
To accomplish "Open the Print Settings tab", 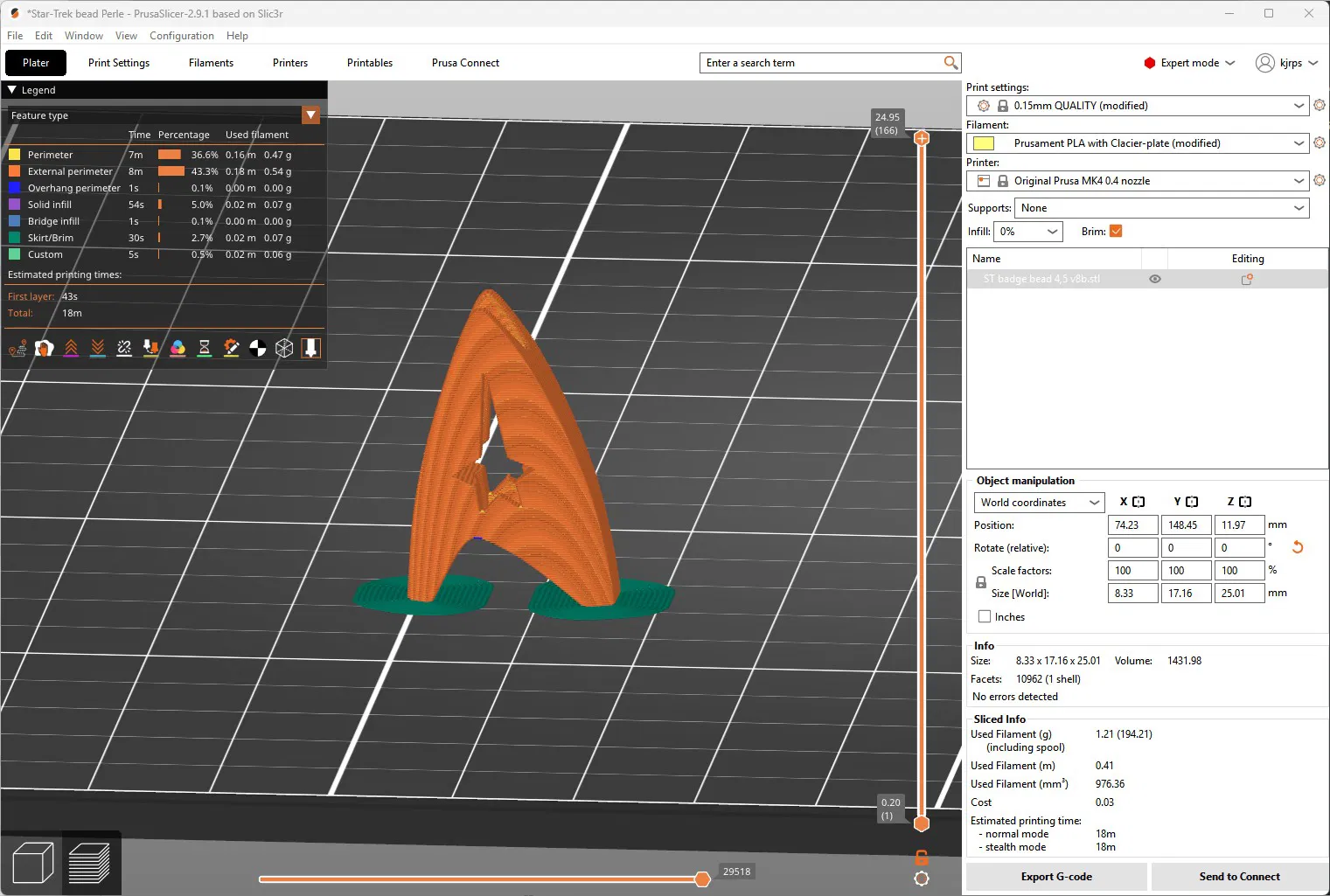I will [119, 63].
